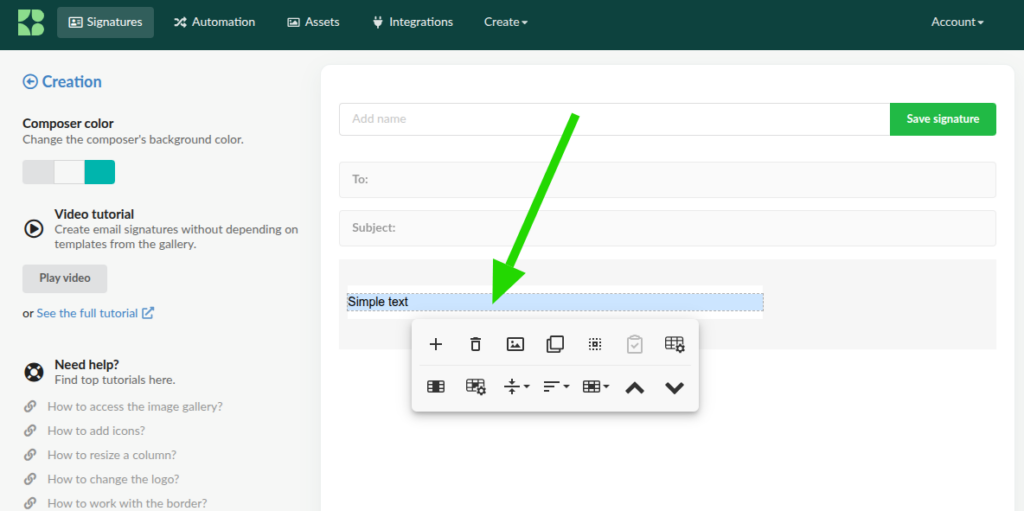1024x511 pixels.
Task: Open the vertical alignment dropdown
Action: tap(516, 387)
